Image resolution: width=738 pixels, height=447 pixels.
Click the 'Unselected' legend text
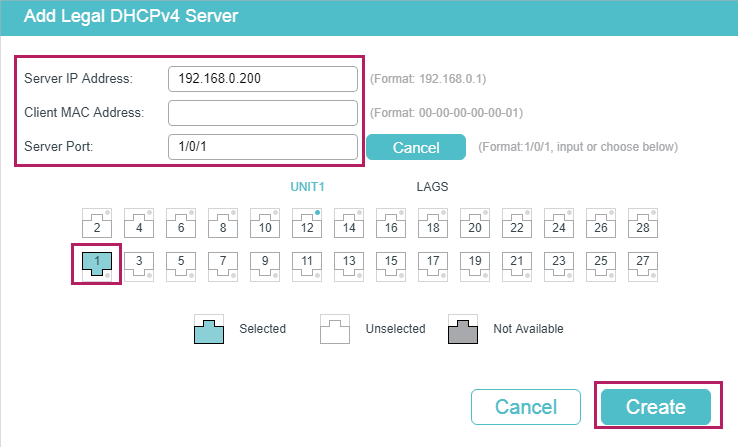(x=395, y=328)
